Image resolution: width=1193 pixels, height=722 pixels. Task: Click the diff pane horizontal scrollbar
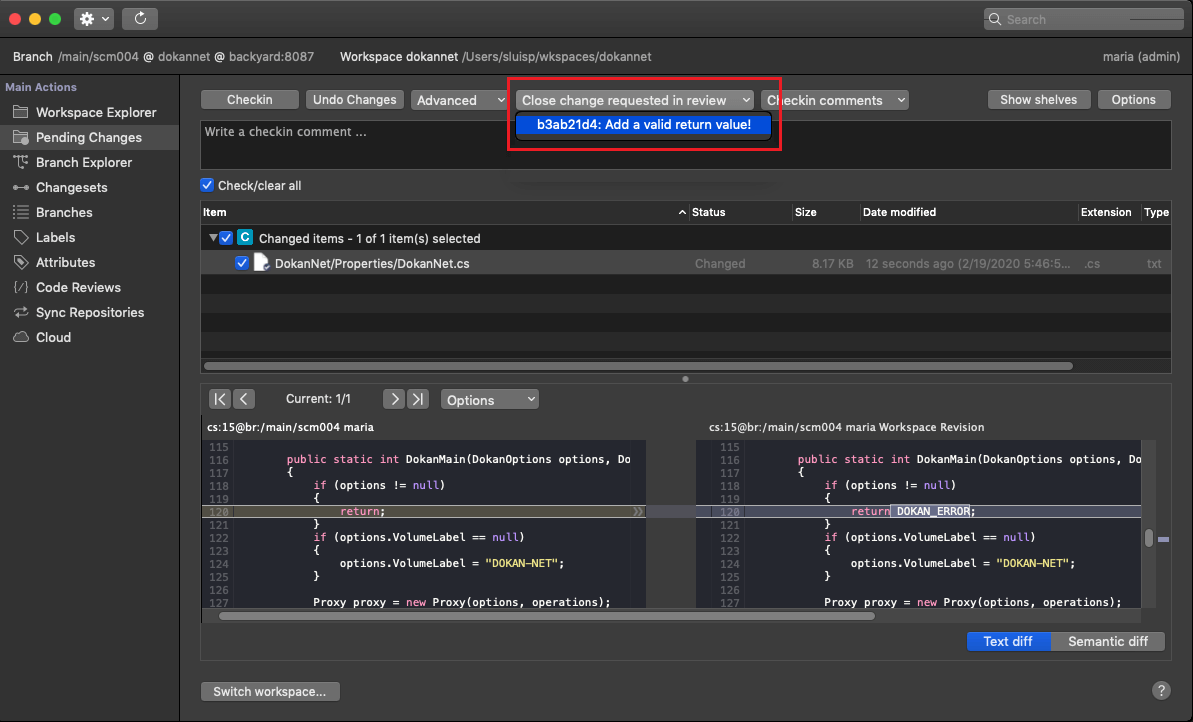click(x=546, y=615)
